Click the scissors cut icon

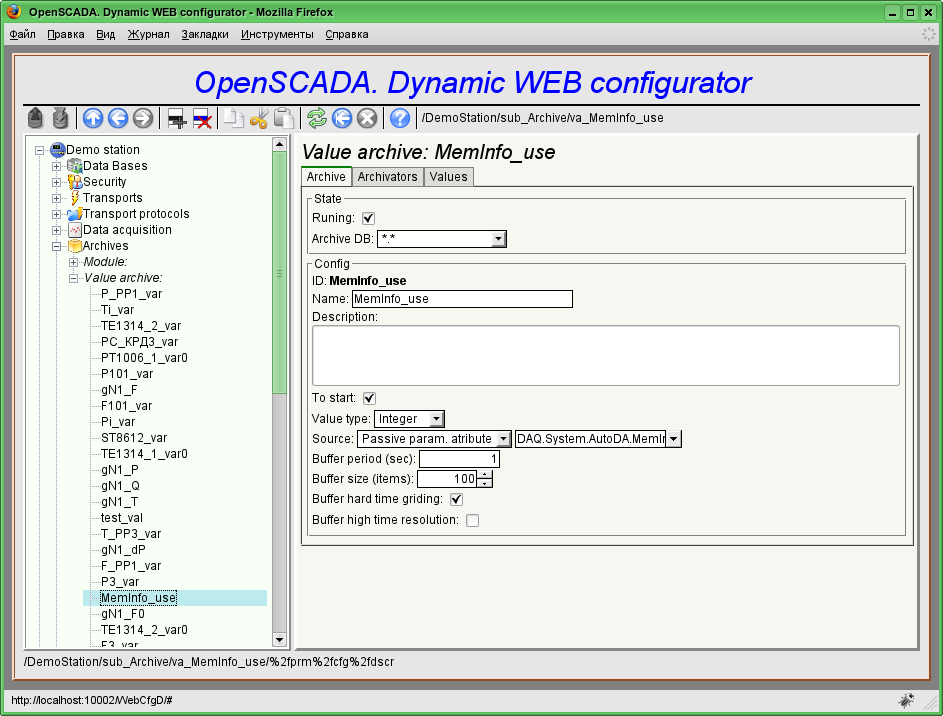click(259, 118)
